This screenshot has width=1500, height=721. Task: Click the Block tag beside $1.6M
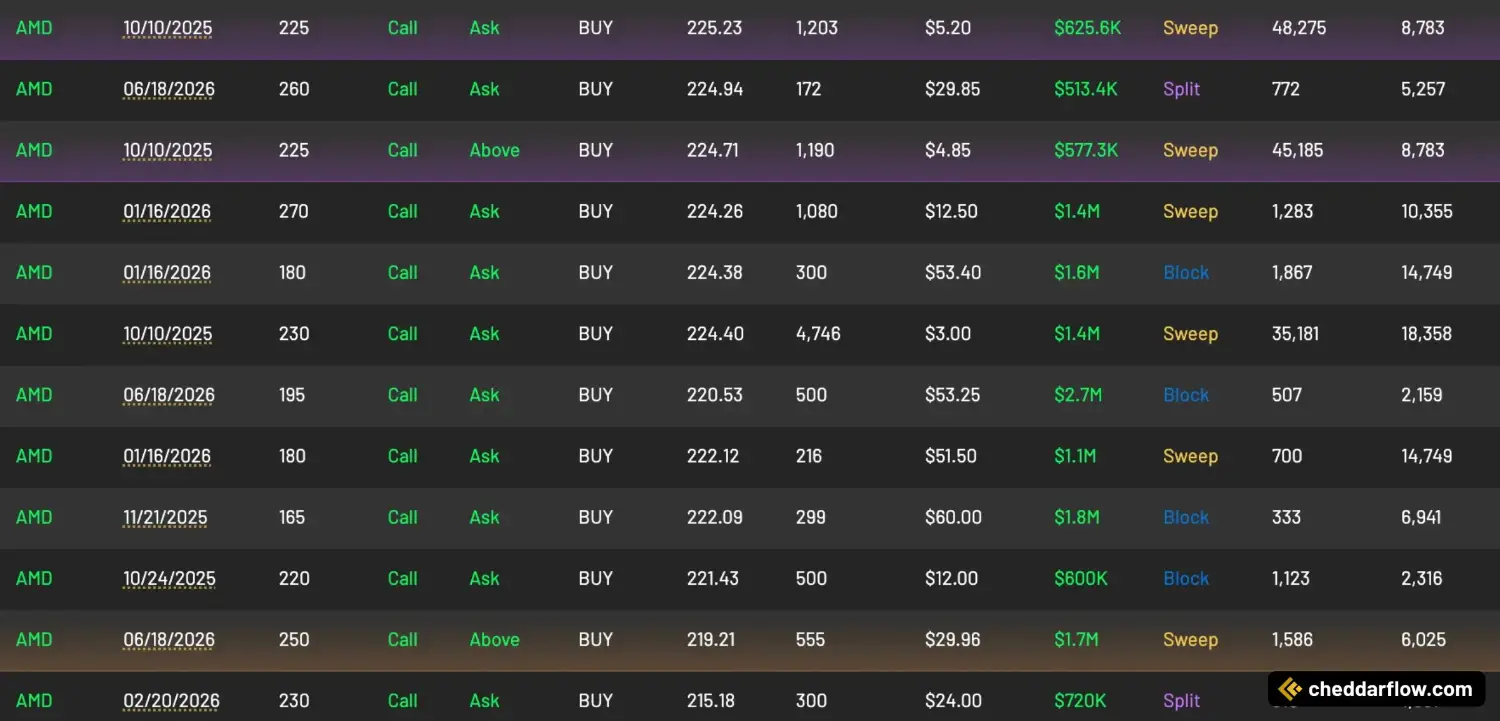[1186, 272]
